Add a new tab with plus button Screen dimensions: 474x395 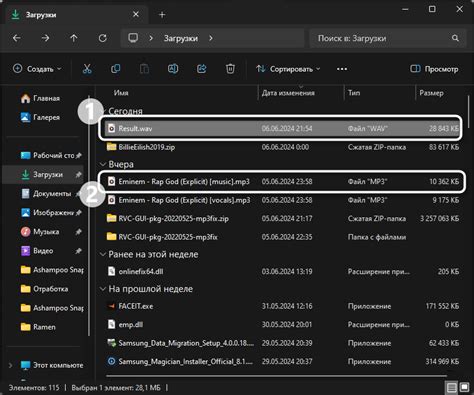(162, 15)
